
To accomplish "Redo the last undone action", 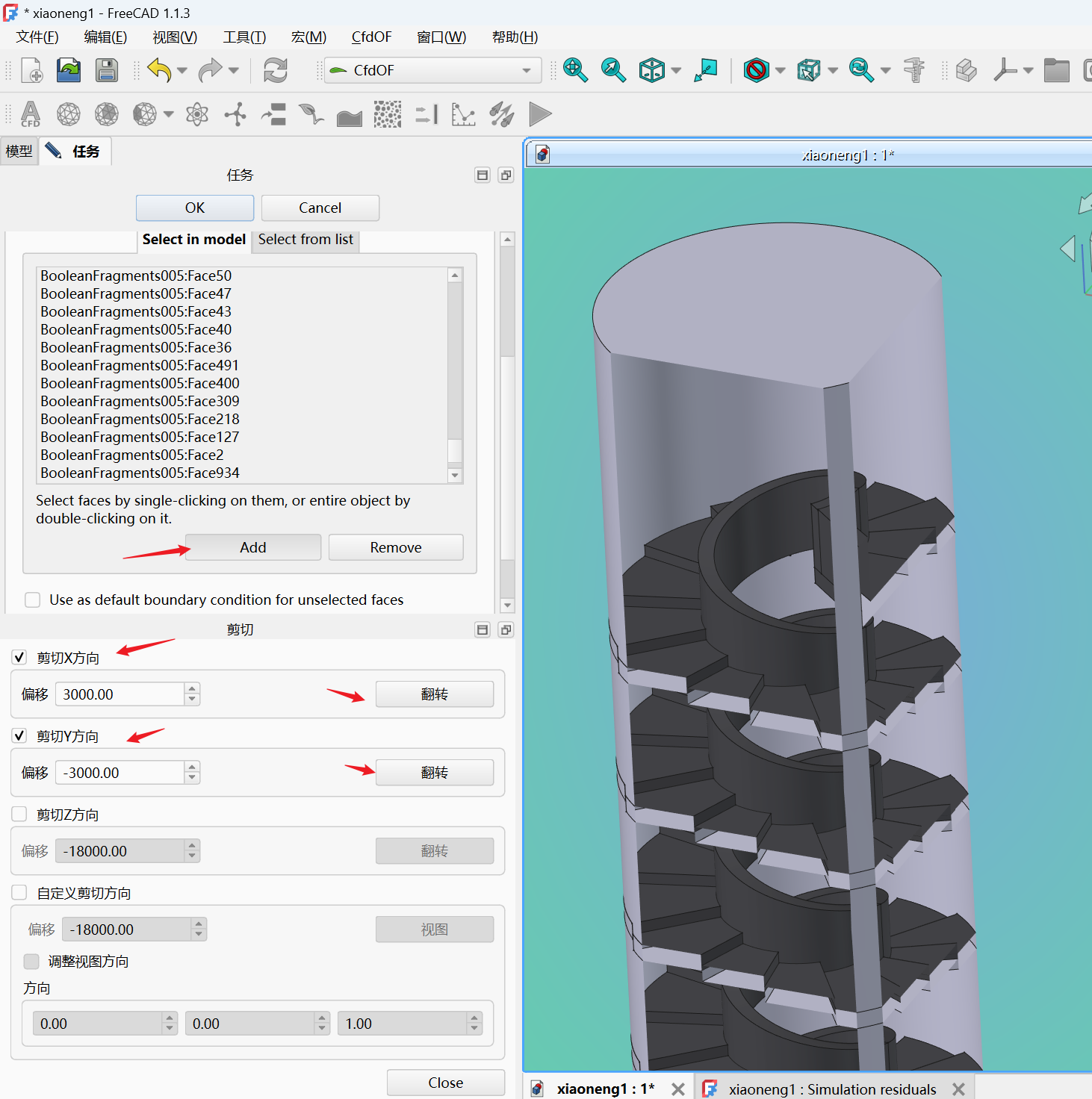I will point(210,70).
